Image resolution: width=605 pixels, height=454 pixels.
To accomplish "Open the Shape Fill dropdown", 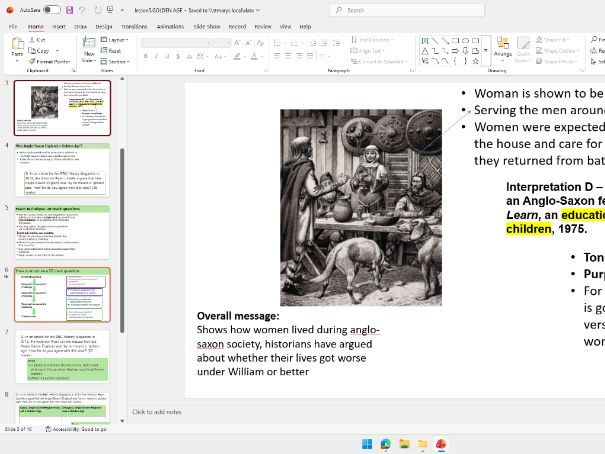I will (553, 40).
